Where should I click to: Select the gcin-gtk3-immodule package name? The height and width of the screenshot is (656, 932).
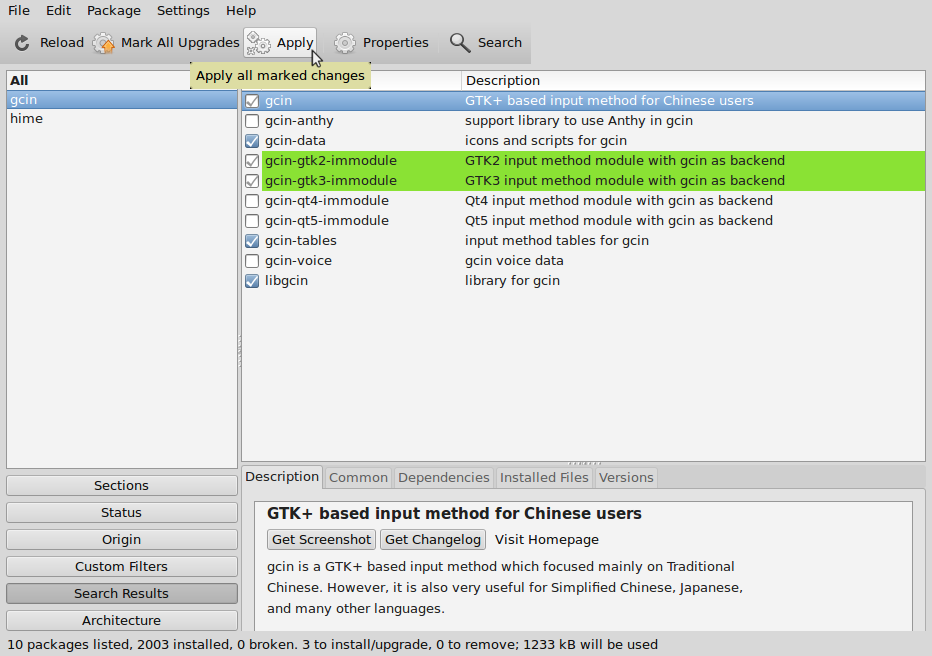[330, 181]
